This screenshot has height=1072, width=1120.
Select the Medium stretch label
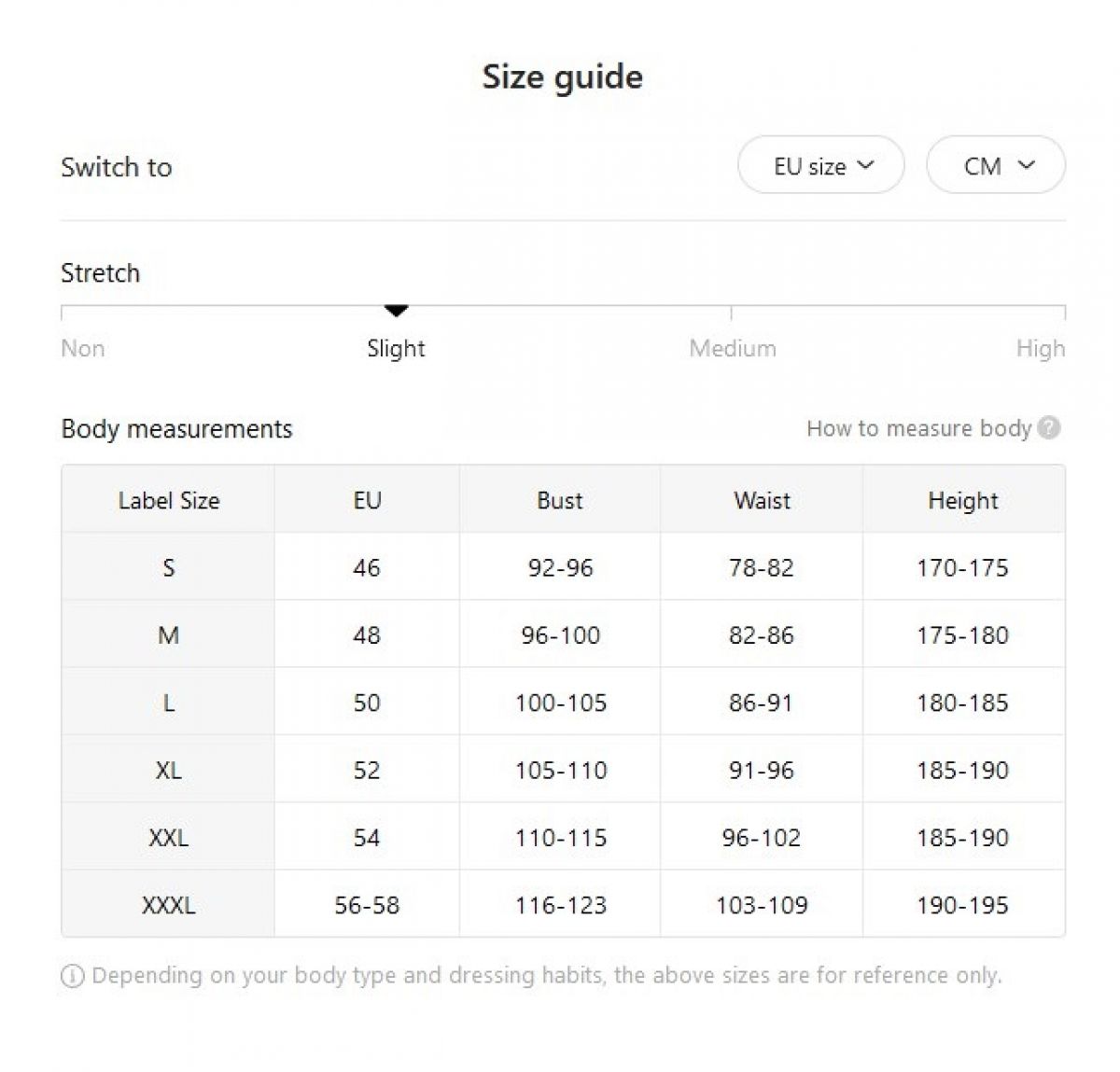(733, 349)
